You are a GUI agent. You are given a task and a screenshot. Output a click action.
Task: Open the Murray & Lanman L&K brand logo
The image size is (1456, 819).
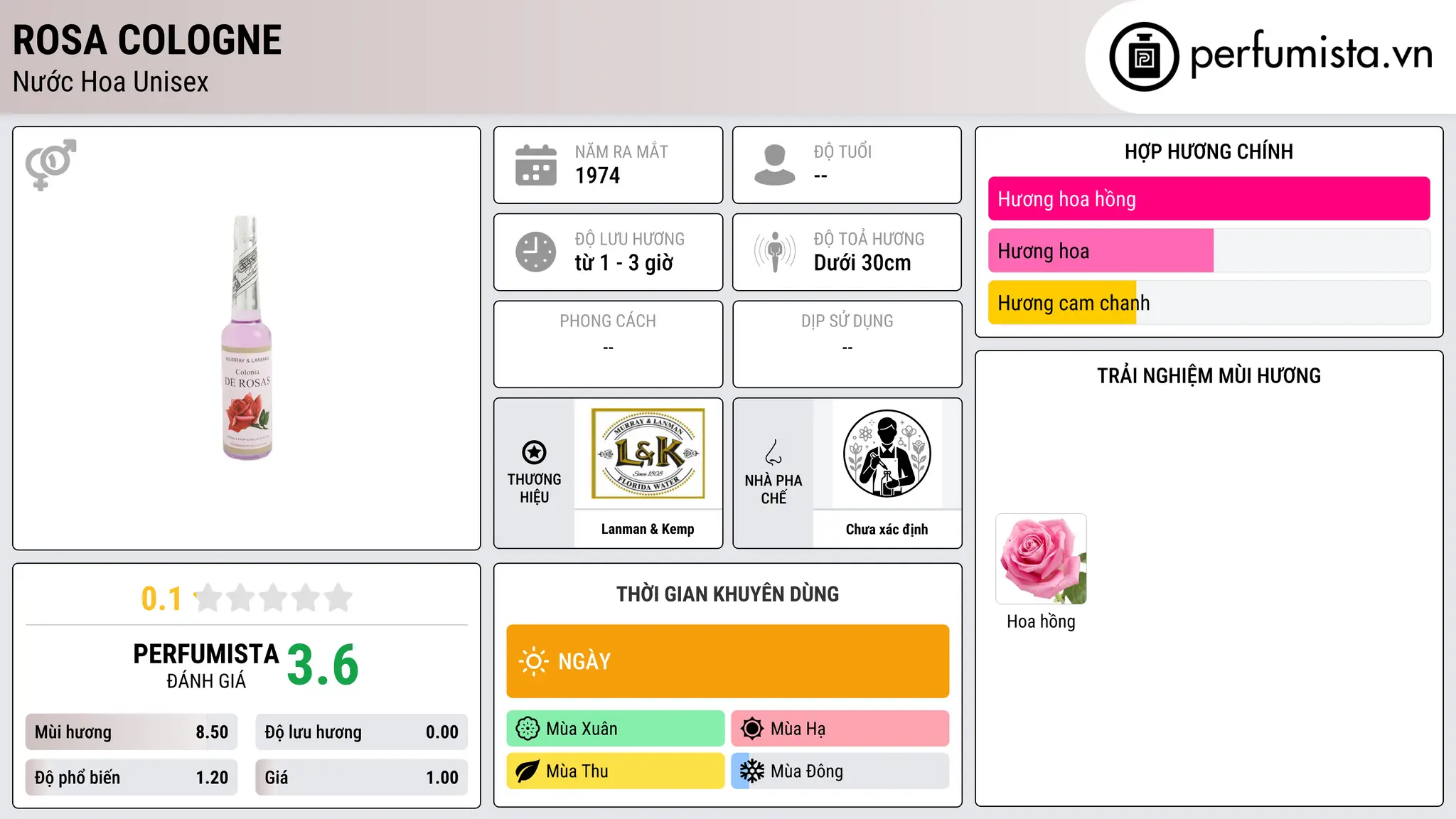click(x=648, y=454)
